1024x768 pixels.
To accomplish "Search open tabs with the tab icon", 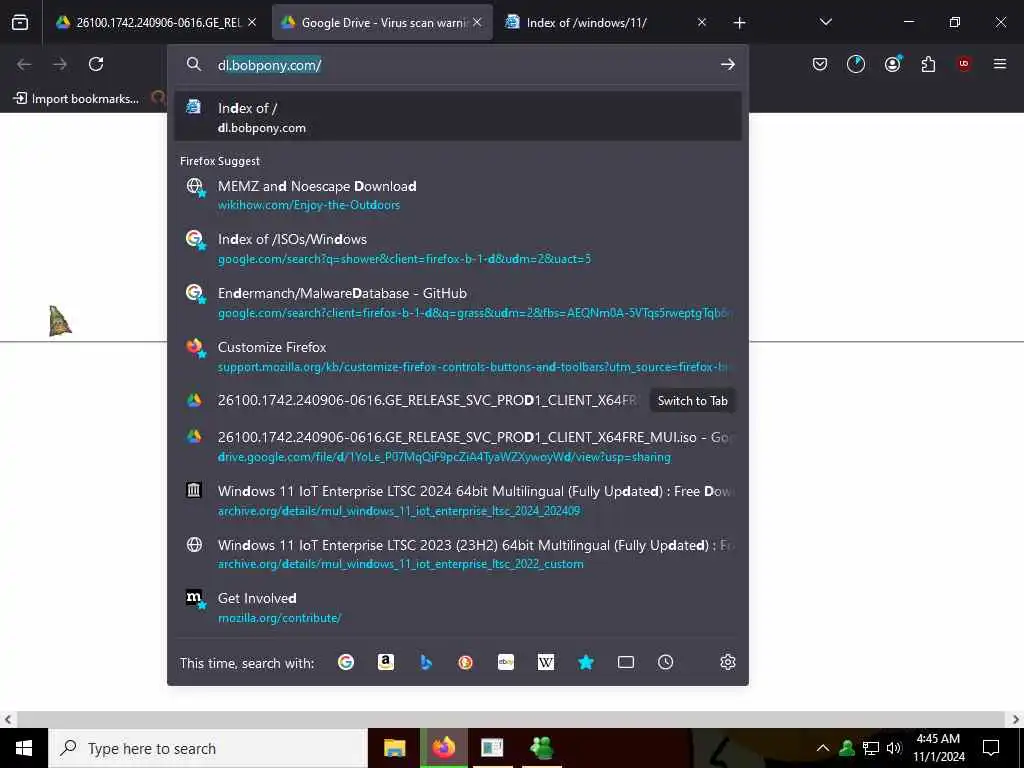I will pos(626,662).
